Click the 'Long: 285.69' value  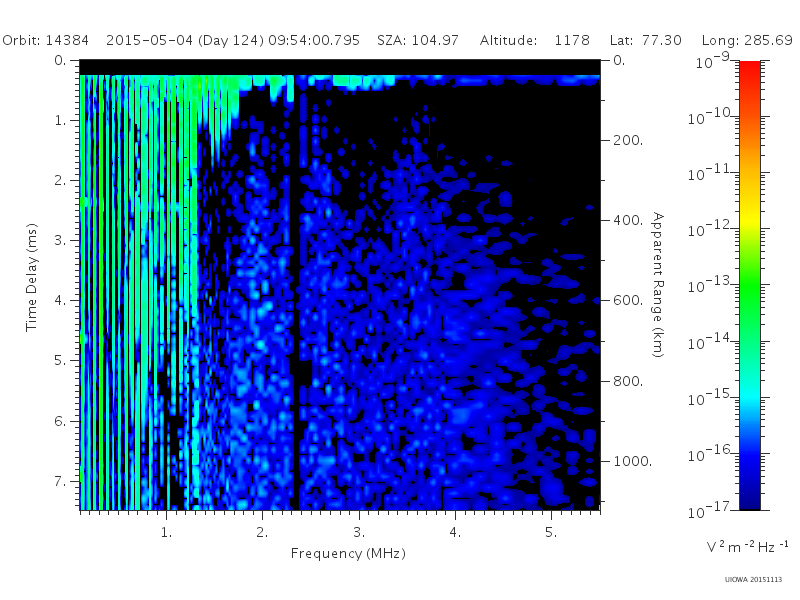pos(747,41)
